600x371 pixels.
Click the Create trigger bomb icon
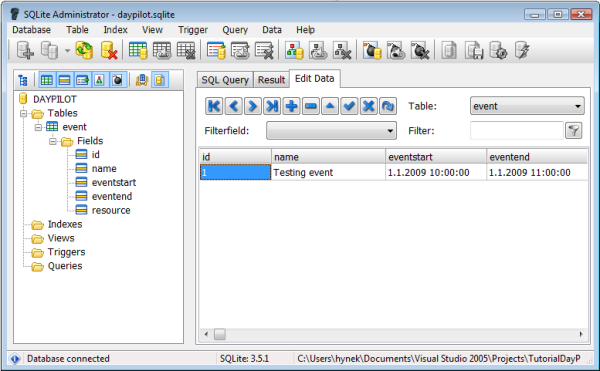tap(372, 50)
